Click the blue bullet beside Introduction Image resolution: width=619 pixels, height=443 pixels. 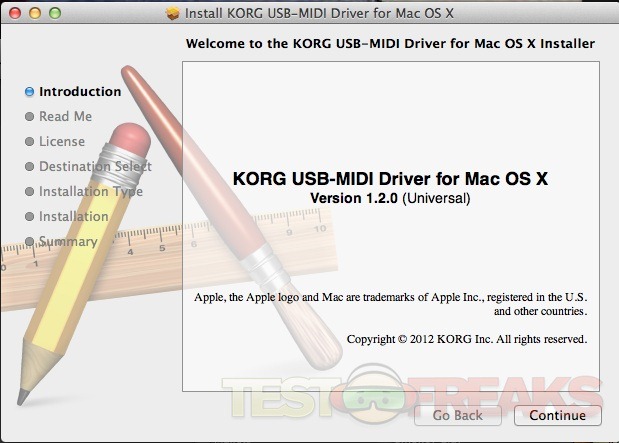point(30,92)
